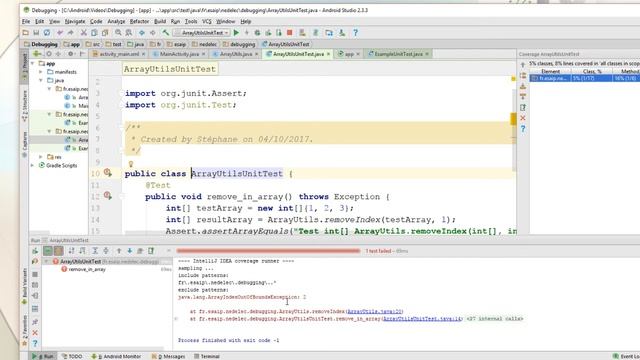
Task: Toggle the Structure side tool window tab
Action: coord(24,105)
